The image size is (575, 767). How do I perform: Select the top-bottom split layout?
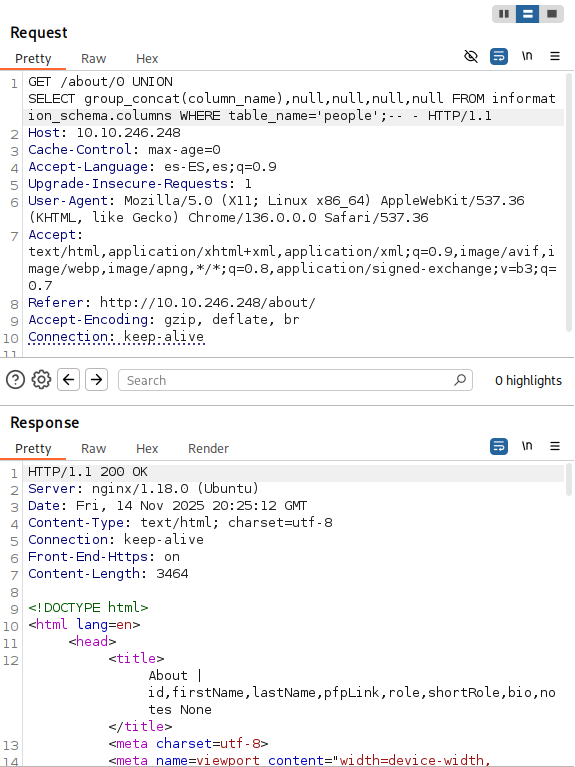[x=528, y=14]
